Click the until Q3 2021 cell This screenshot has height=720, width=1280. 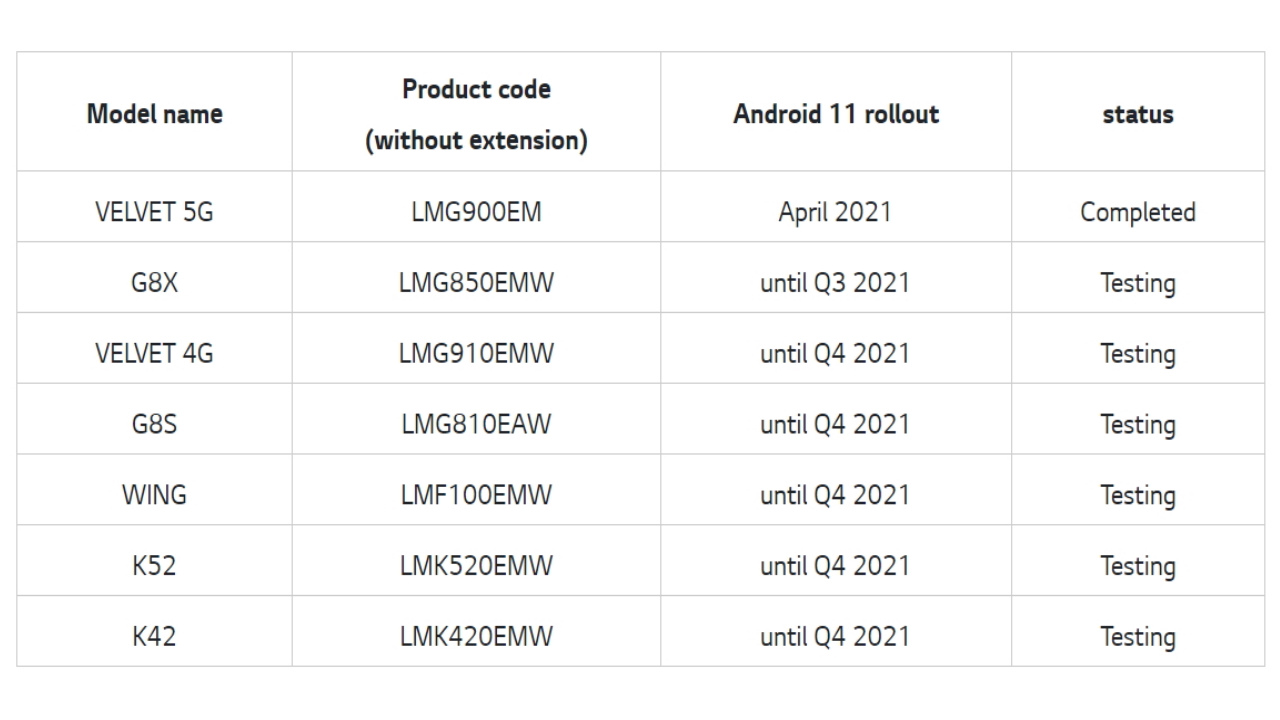point(835,283)
